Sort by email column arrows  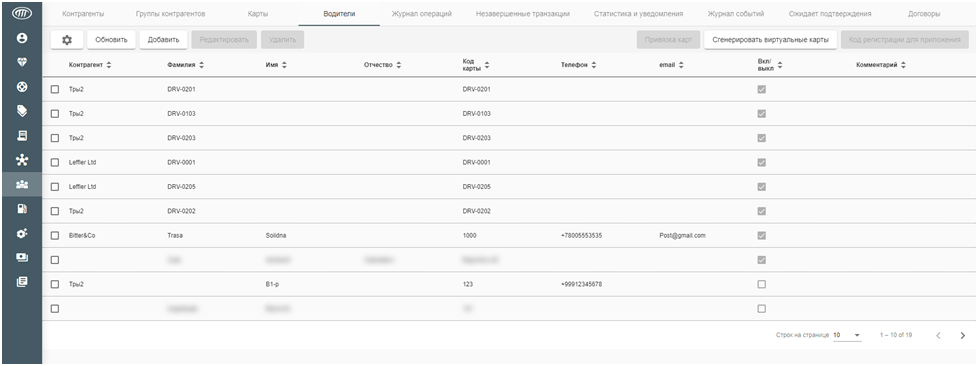[x=681, y=65]
